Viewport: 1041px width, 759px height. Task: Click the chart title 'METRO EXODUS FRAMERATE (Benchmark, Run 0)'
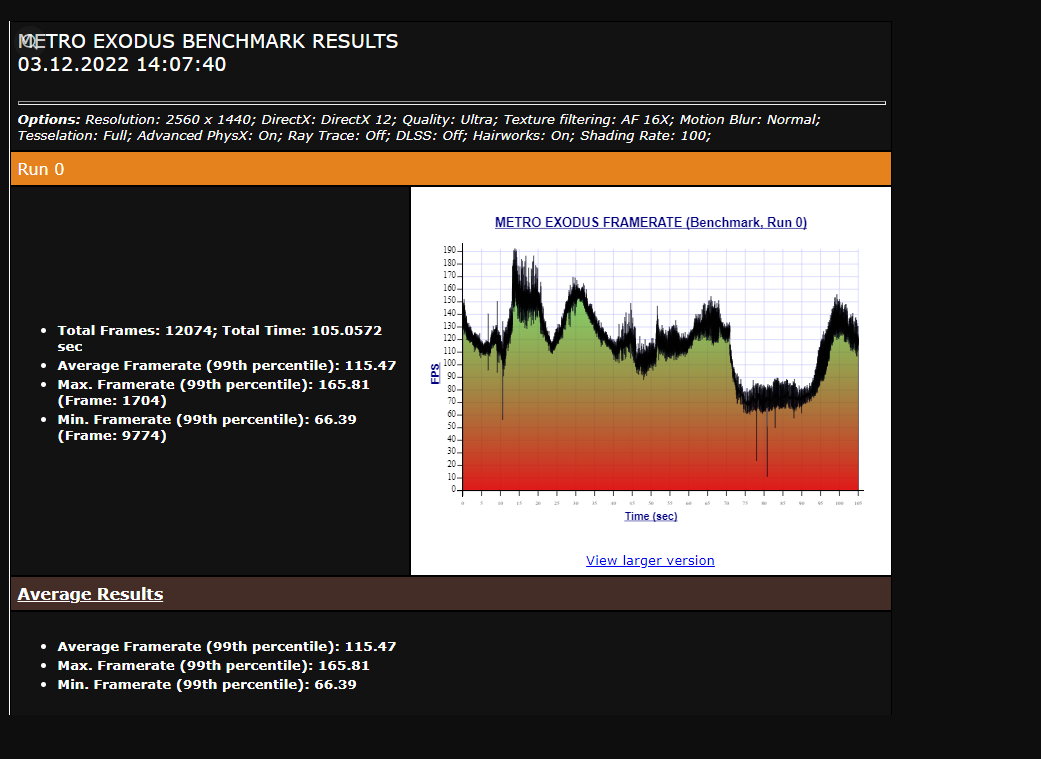(x=651, y=222)
